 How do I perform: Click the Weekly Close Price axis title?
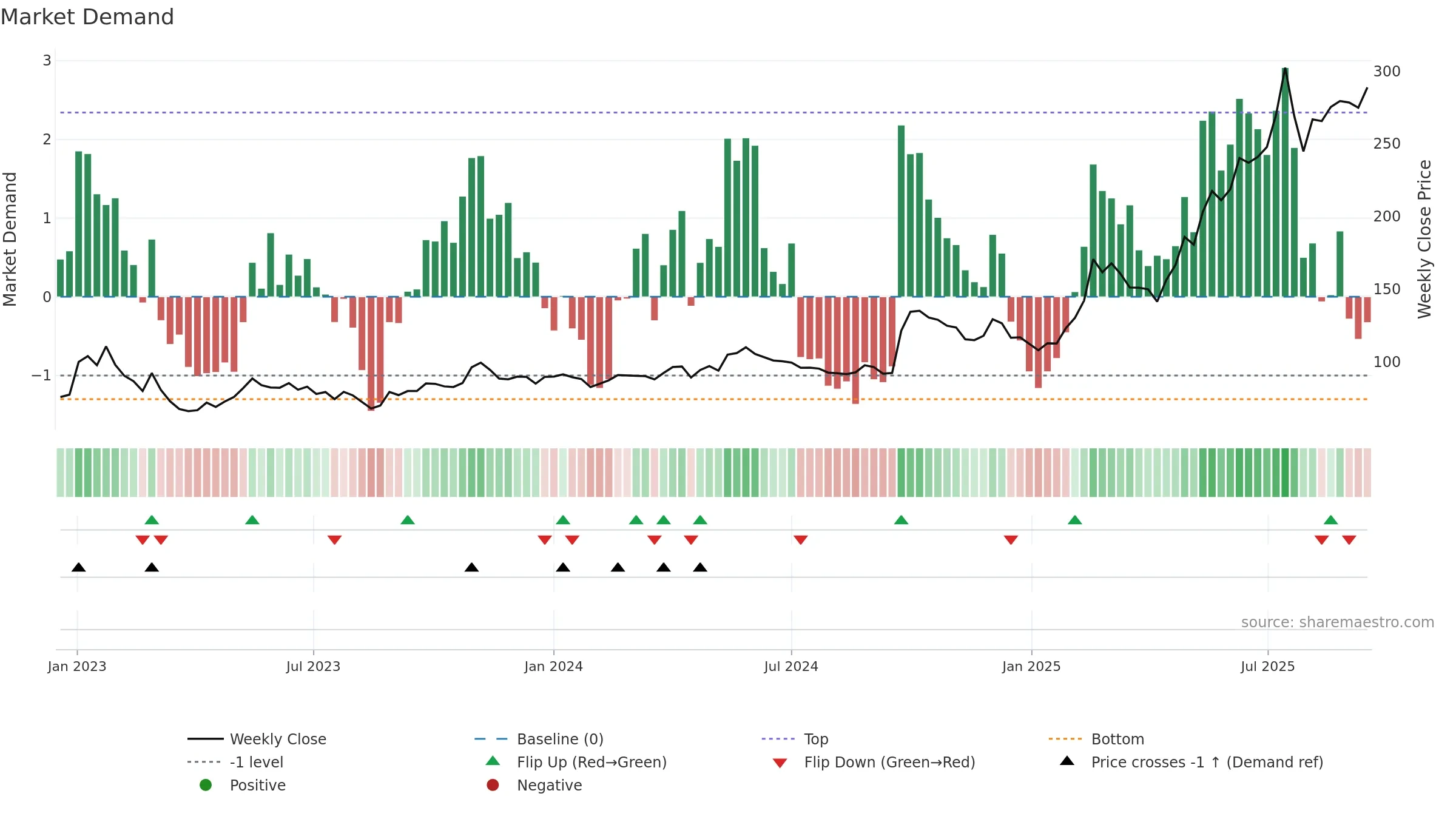(1424, 239)
